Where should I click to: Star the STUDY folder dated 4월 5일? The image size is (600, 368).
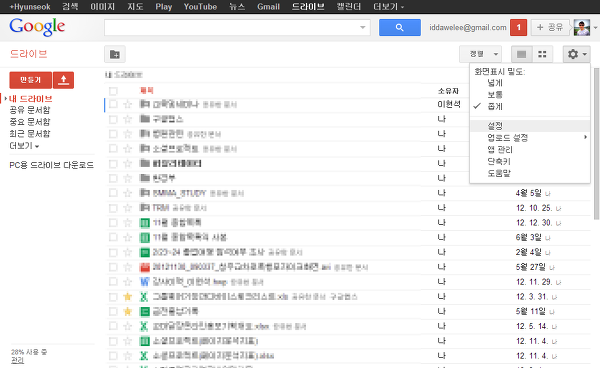[127, 193]
